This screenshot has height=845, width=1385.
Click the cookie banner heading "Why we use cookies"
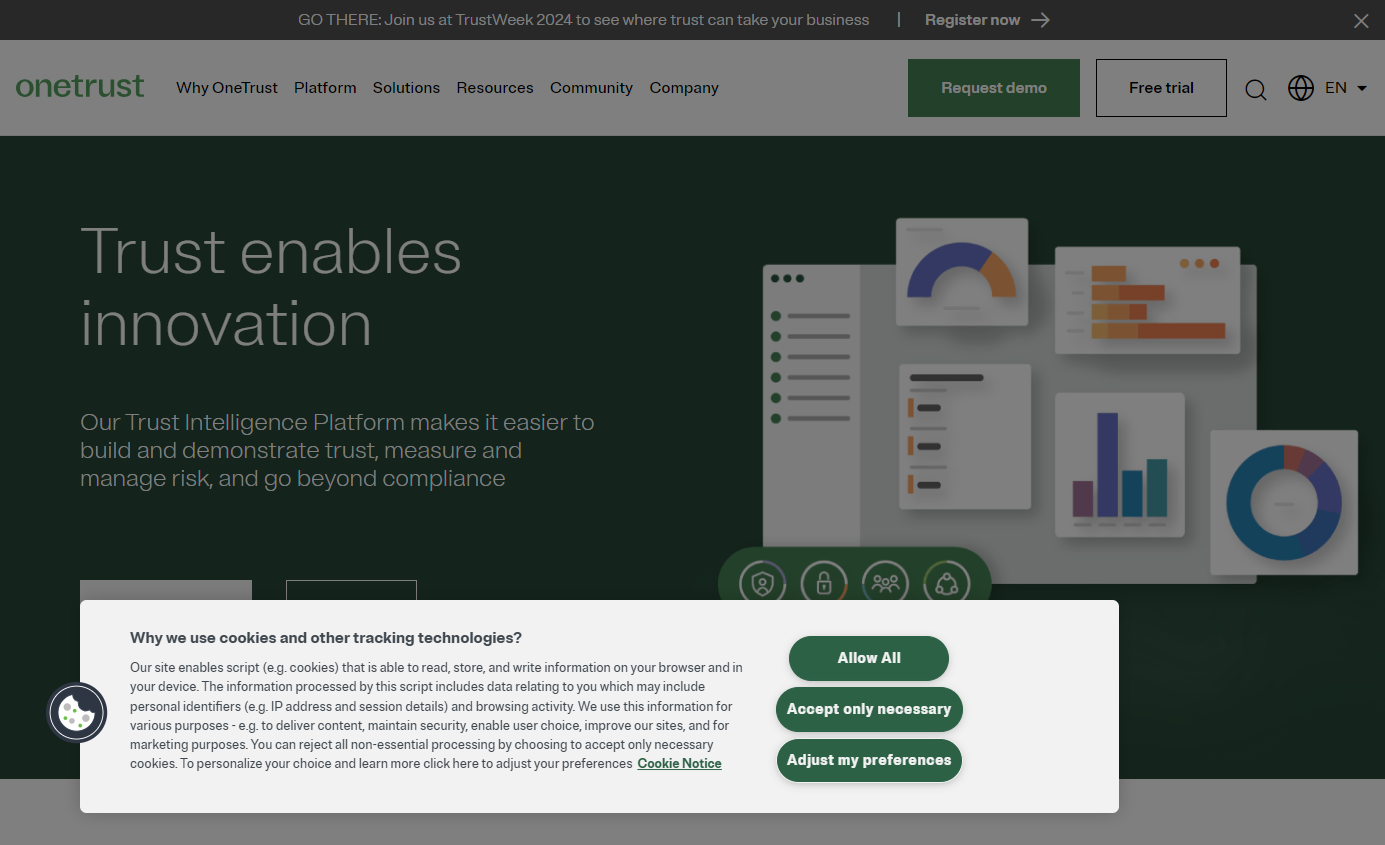click(326, 638)
